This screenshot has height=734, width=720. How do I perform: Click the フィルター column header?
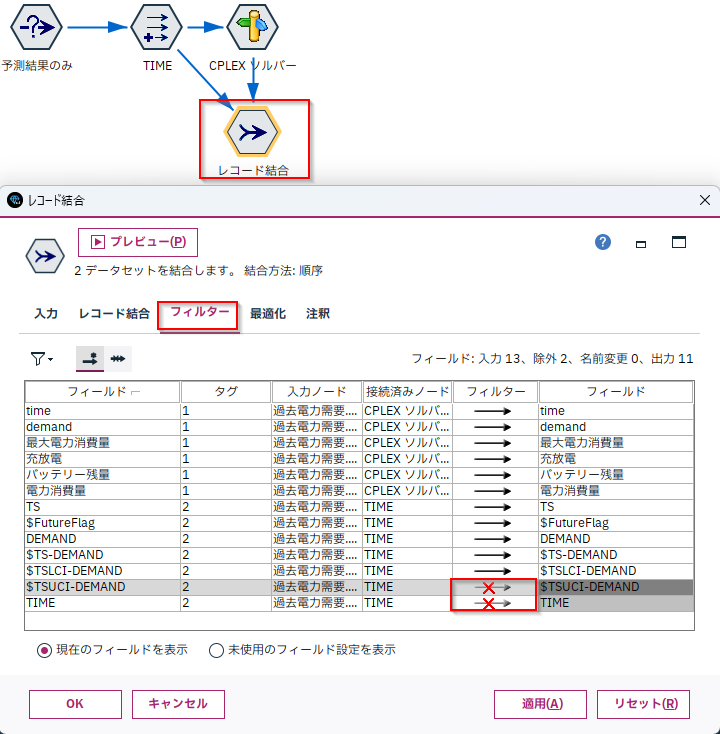coord(496,392)
